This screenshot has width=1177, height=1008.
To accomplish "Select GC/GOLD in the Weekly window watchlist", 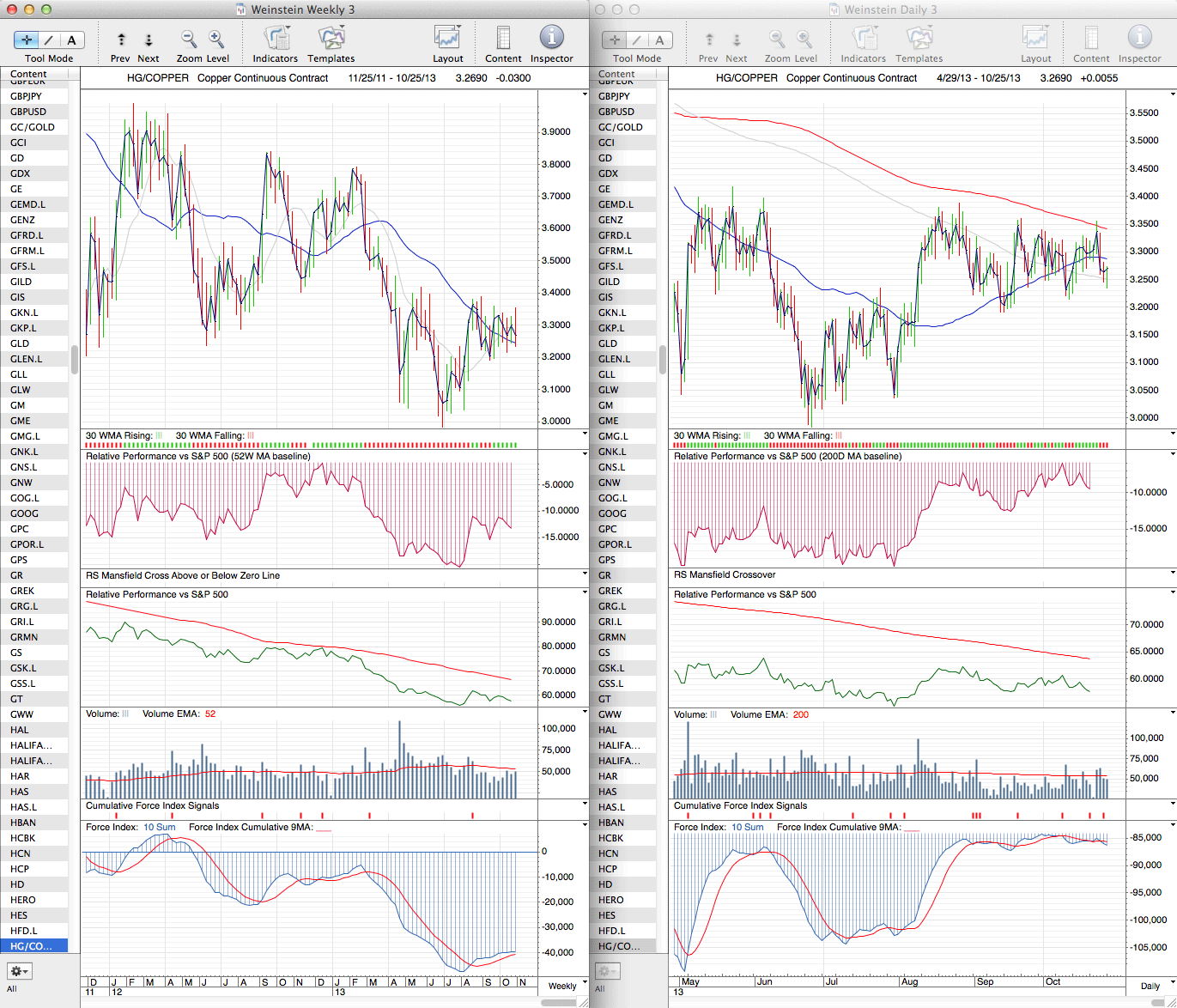I will 33,127.
